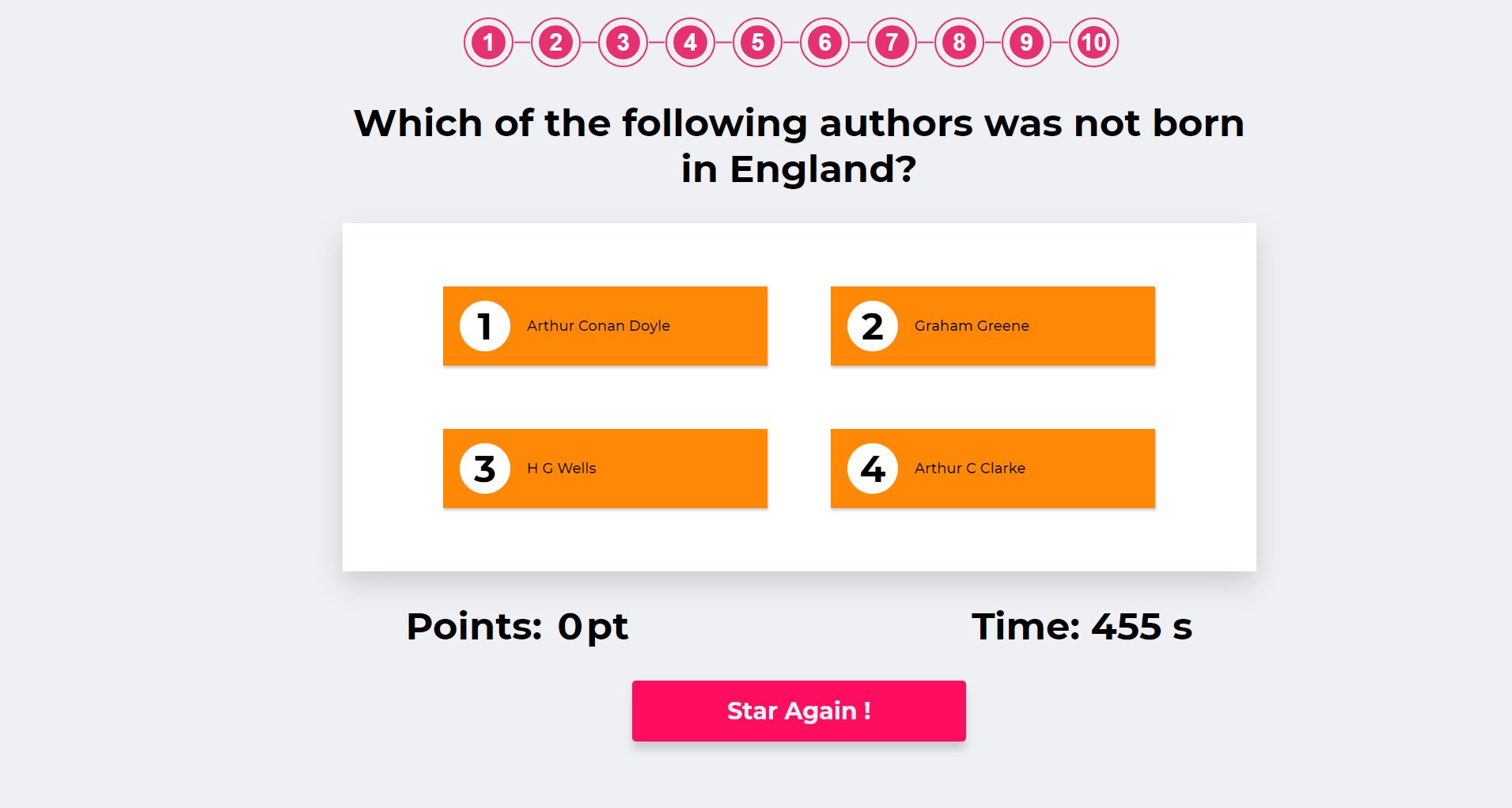Screen dimensions: 1512x808
Task: Click the Star Again! button
Action: tap(799, 711)
